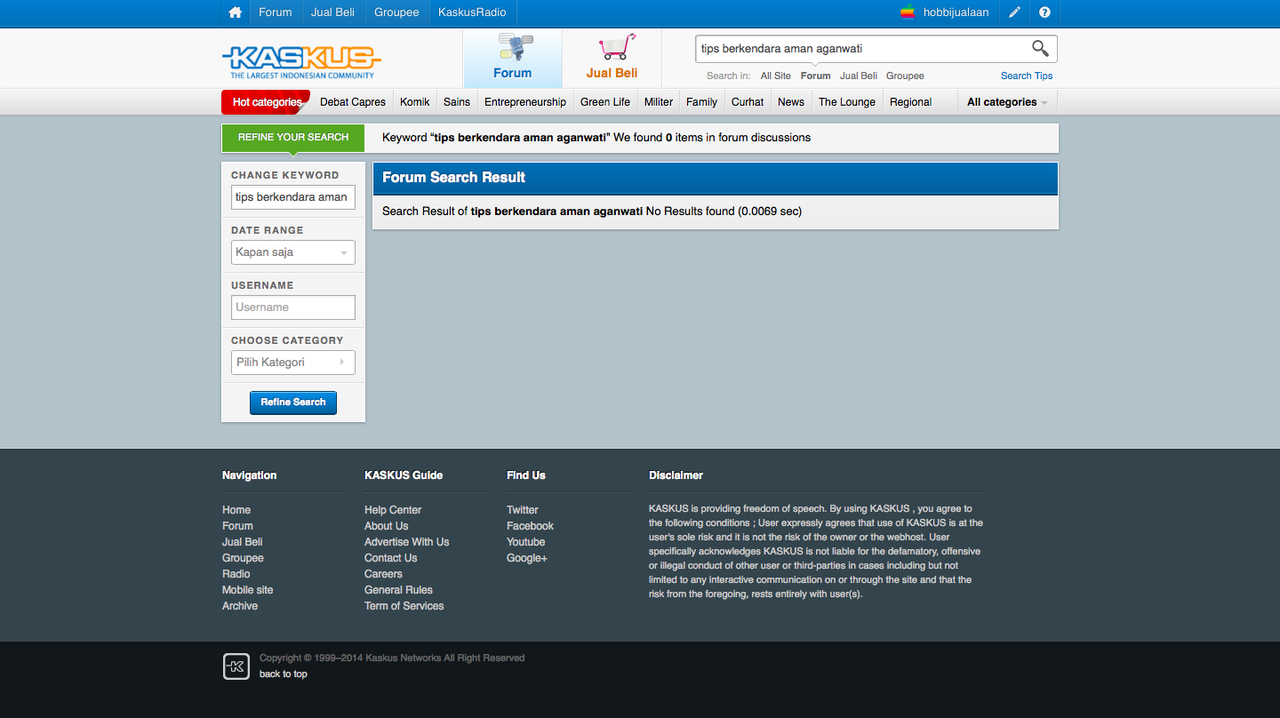Click the Refine Search button
1280x718 pixels.
point(293,402)
